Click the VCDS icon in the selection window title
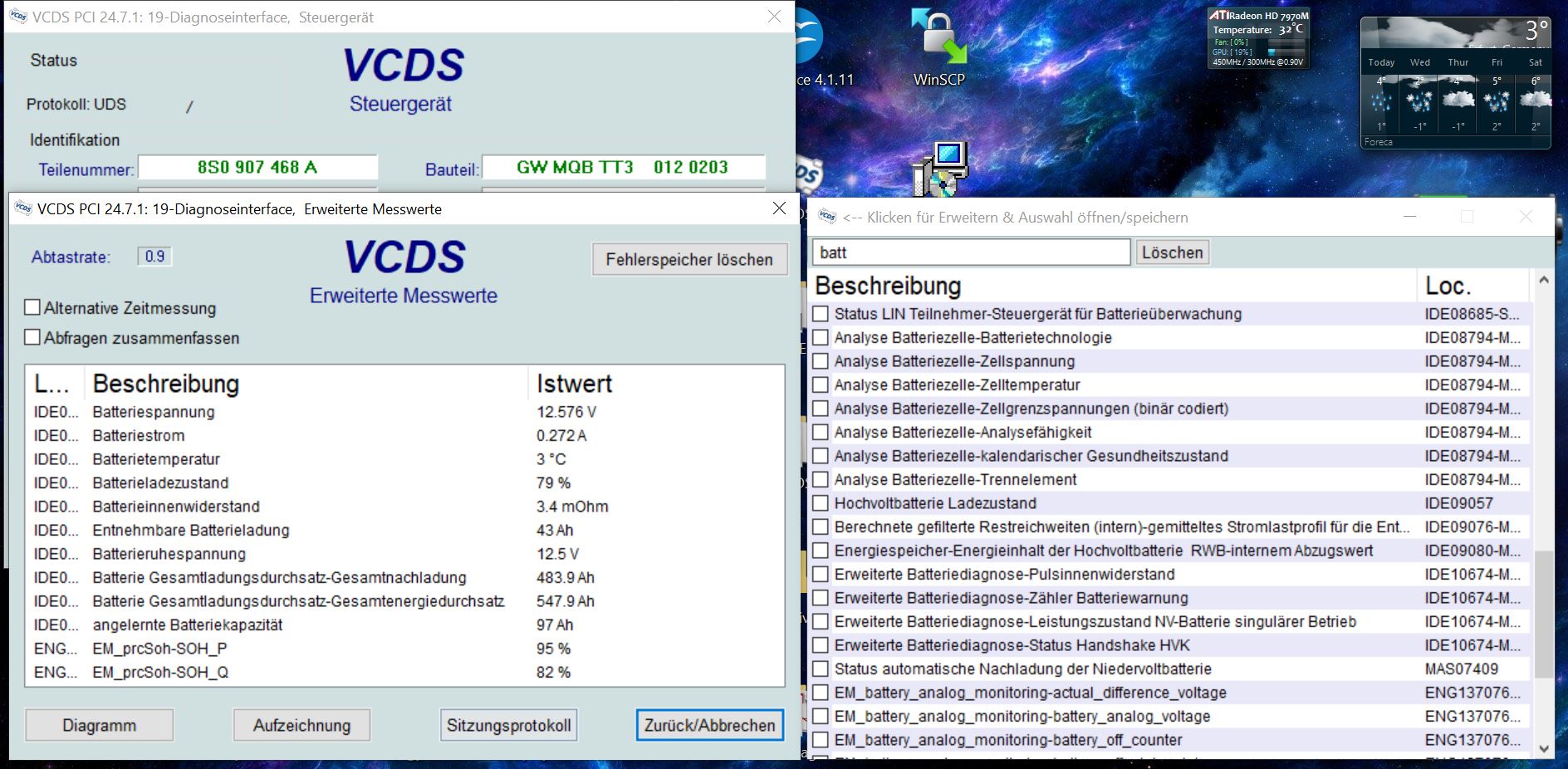This screenshot has width=1568, height=769. coord(827,217)
